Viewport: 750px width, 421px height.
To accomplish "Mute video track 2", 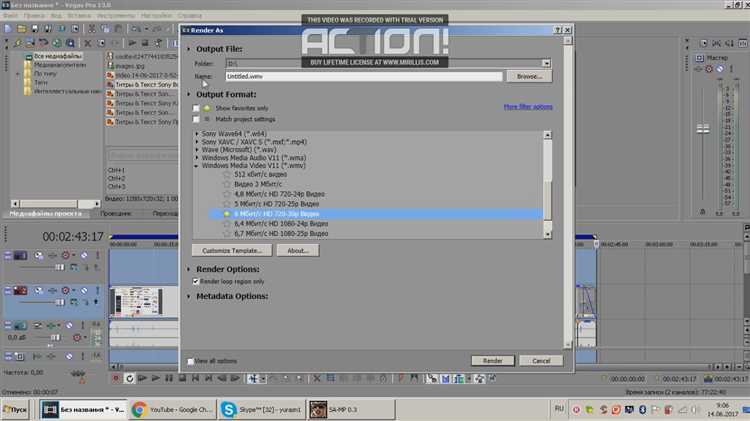I will (84, 290).
